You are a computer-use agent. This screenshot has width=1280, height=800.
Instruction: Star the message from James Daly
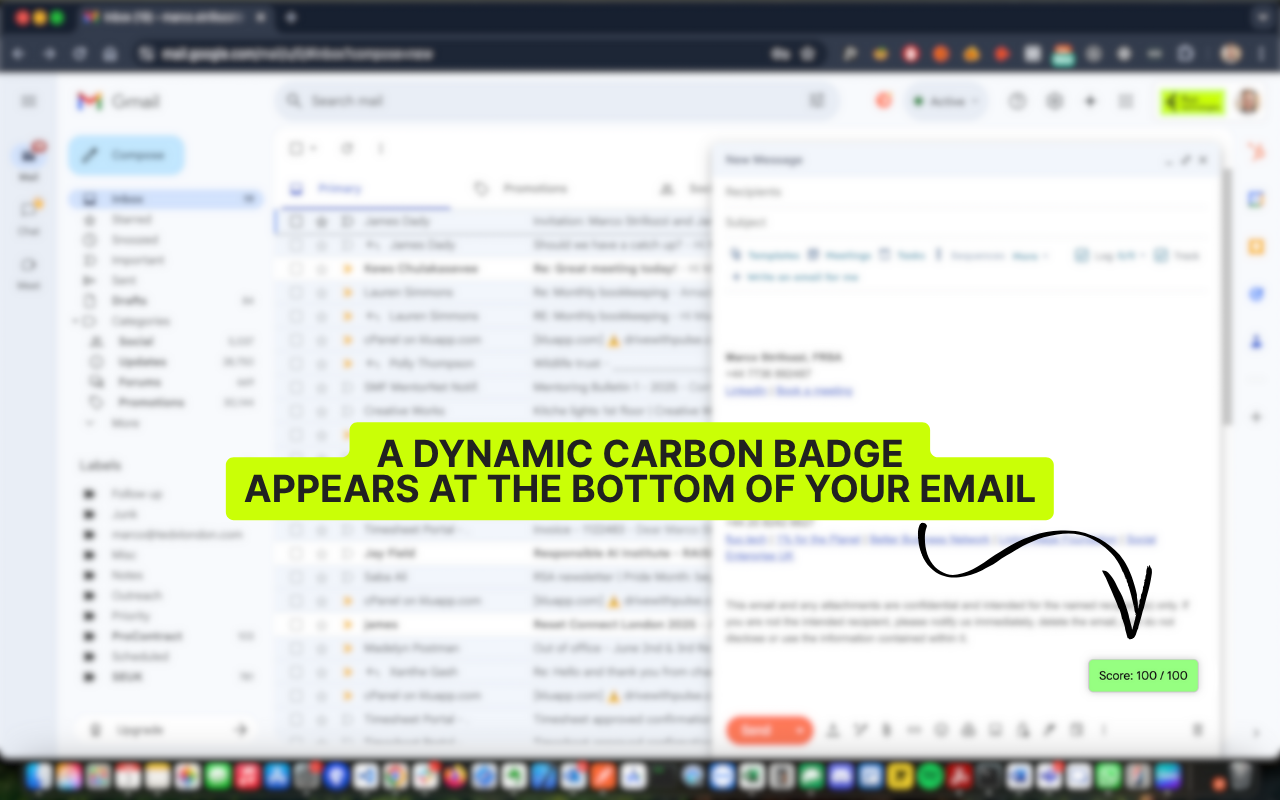320,221
